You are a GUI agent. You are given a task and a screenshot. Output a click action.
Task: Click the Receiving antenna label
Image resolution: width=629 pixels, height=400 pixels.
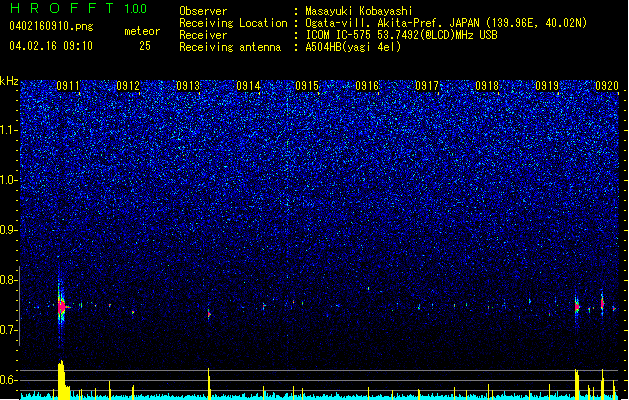click(x=230, y=47)
